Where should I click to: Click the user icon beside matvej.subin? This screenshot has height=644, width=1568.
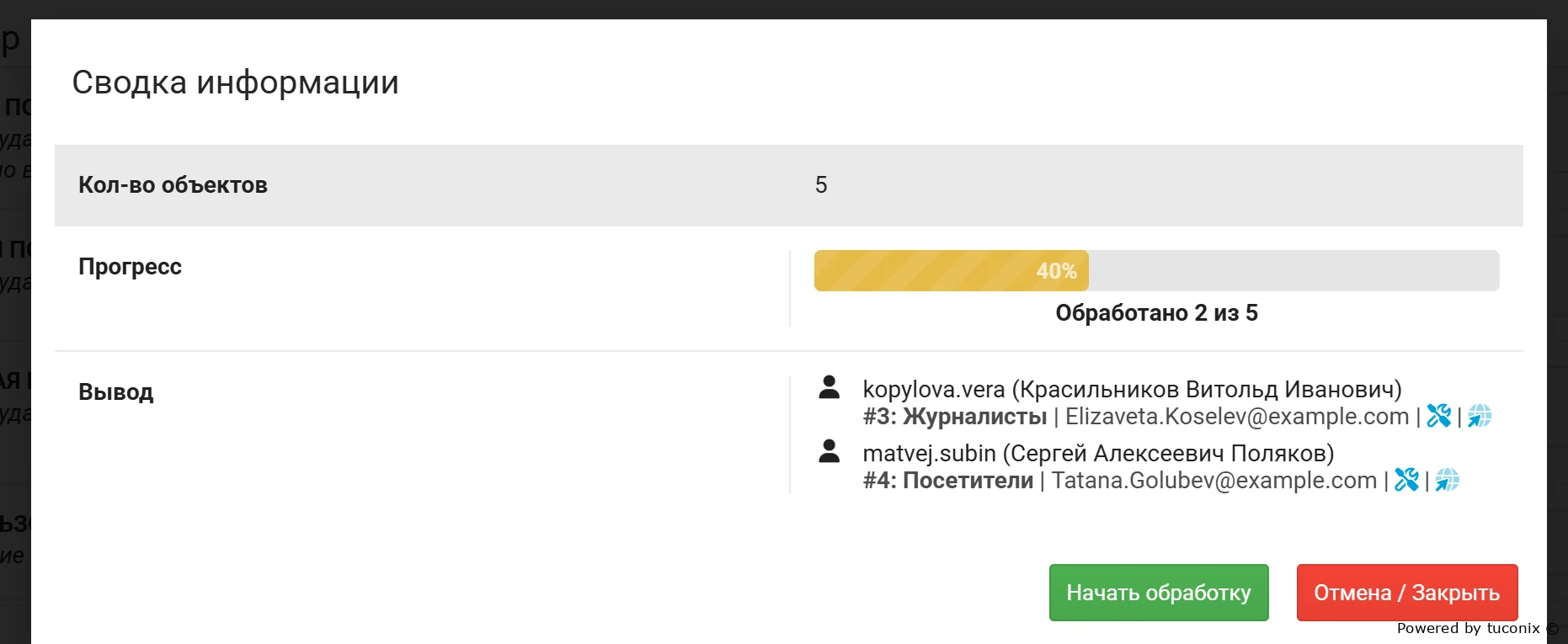pyautogui.click(x=829, y=452)
